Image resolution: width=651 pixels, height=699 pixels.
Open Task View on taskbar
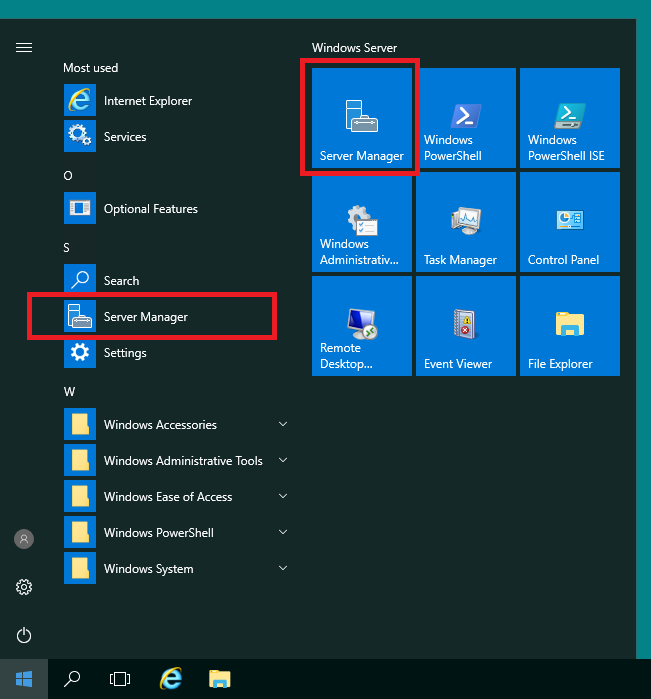pos(120,679)
